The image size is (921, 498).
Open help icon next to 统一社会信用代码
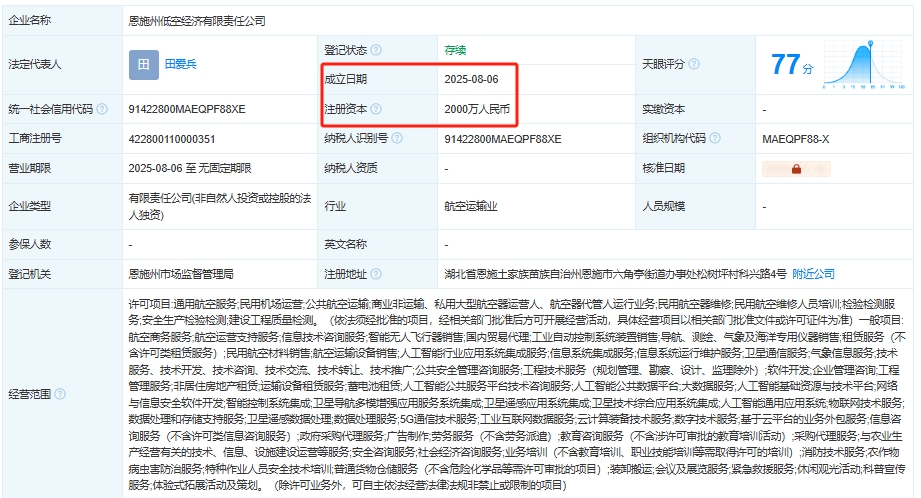coord(102,109)
